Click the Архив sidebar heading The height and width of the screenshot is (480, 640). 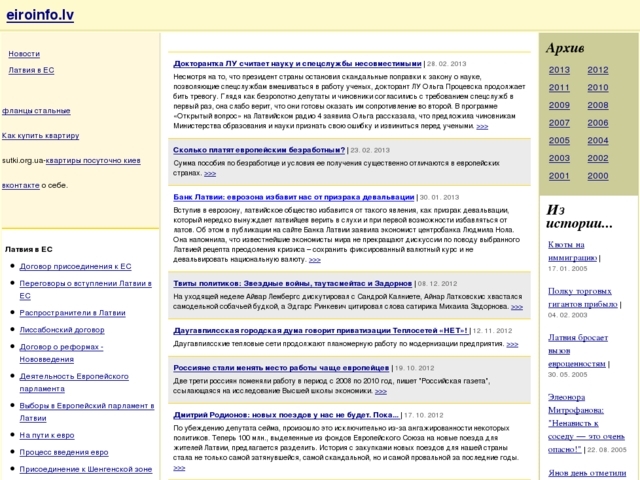565,48
